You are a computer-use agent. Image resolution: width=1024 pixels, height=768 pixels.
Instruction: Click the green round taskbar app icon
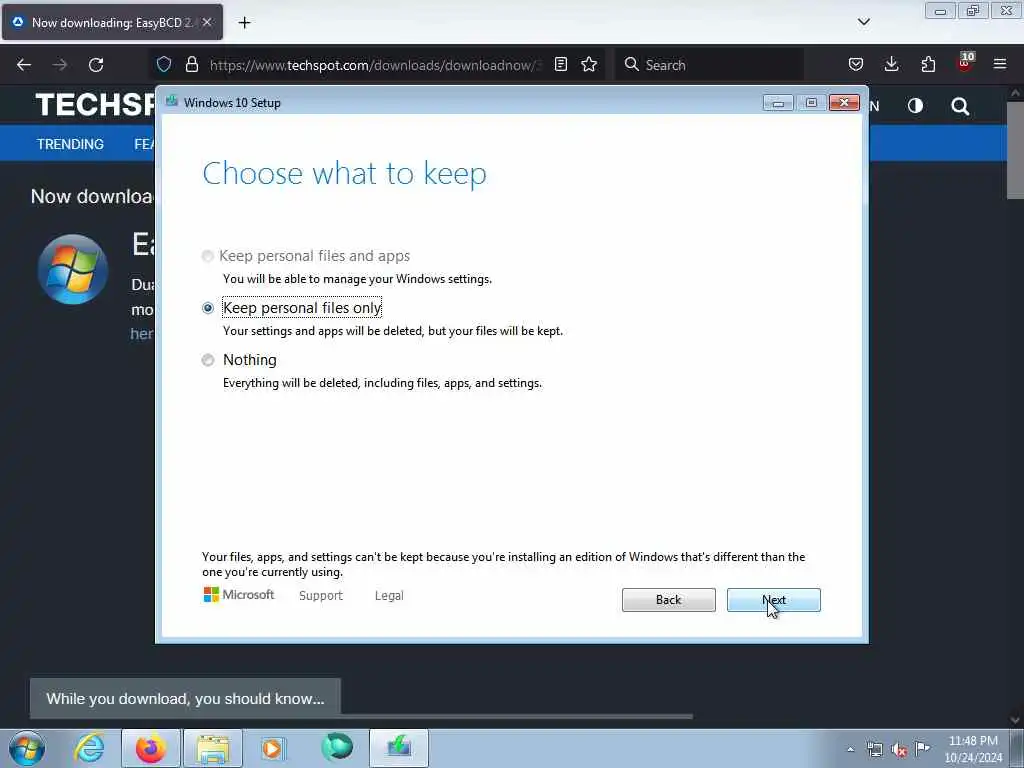(x=337, y=747)
